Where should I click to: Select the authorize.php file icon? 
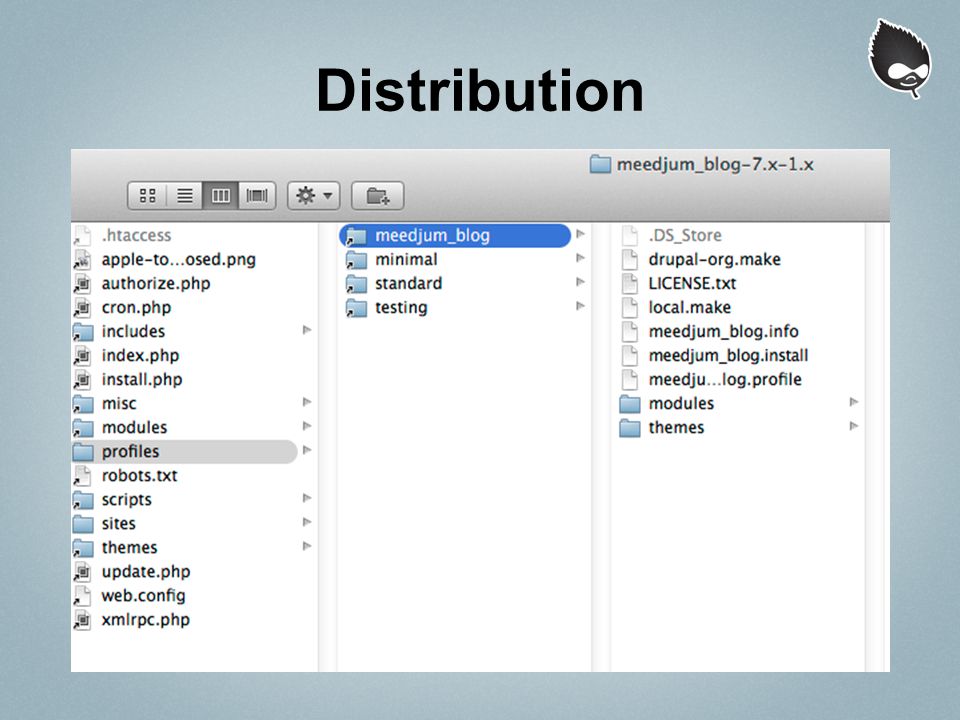tap(83, 283)
